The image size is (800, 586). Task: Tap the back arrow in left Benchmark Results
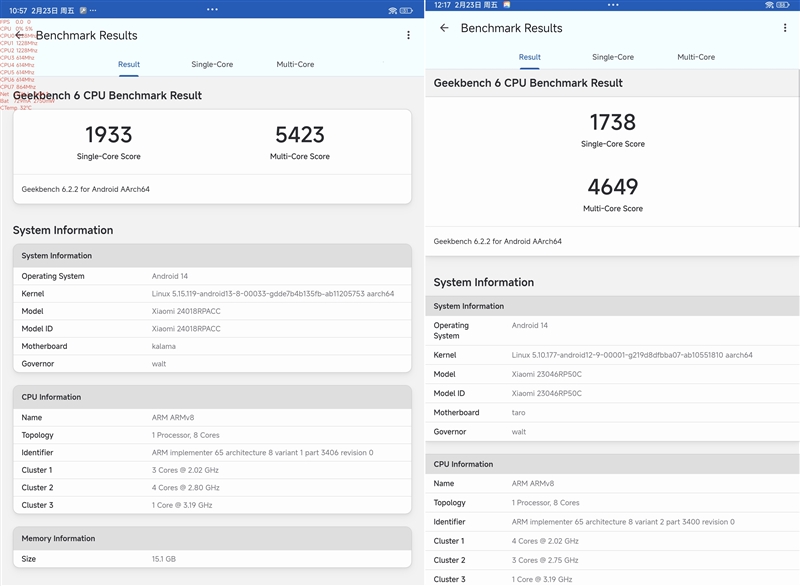pos(20,35)
